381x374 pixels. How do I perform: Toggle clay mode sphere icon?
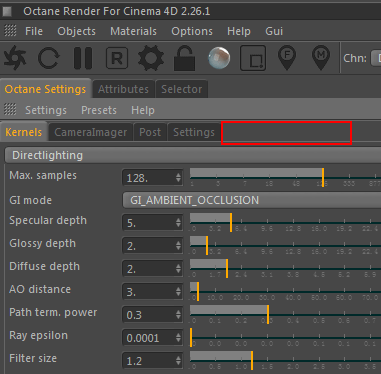pyautogui.click(x=219, y=58)
